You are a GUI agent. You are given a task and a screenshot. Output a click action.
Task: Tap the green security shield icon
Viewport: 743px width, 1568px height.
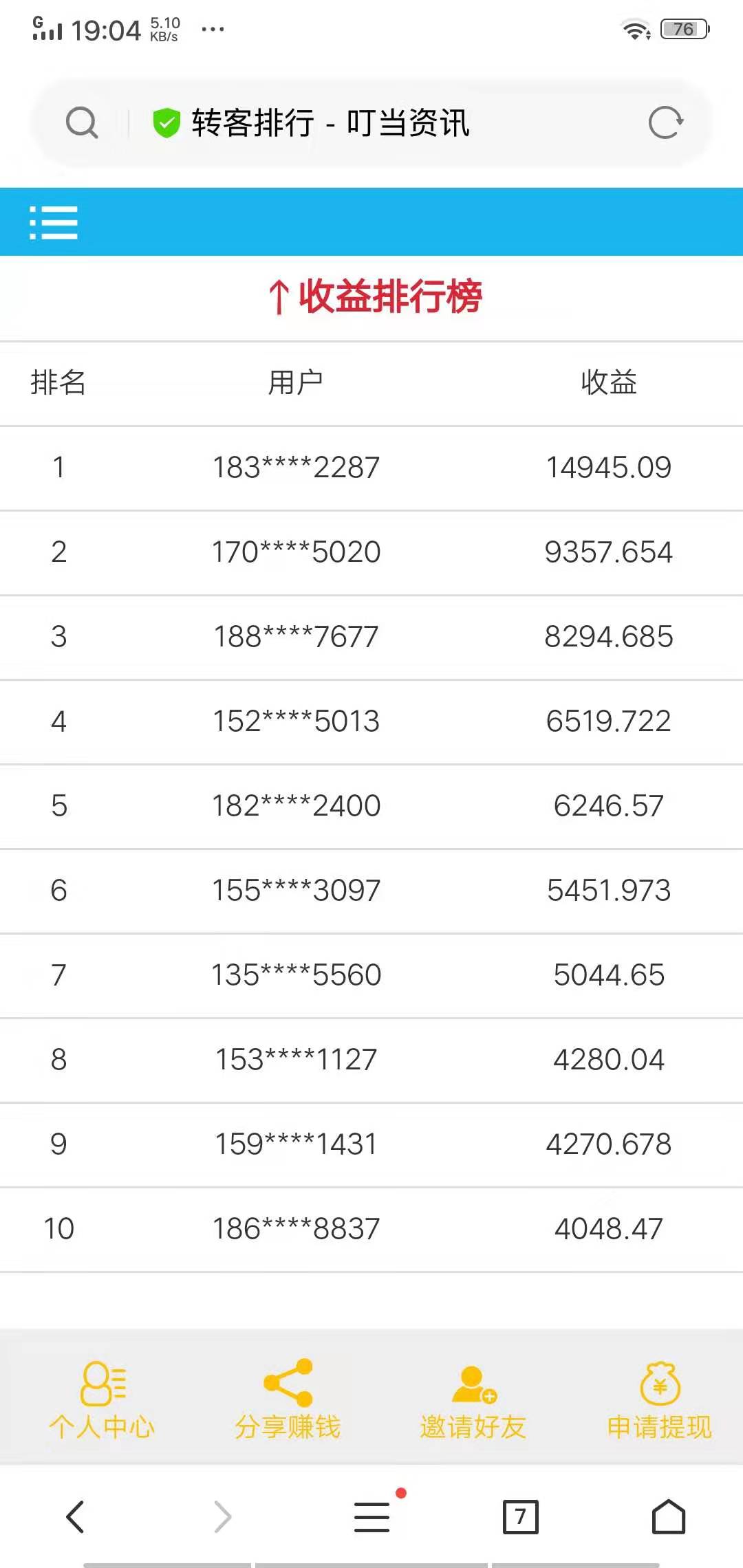[166, 123]
